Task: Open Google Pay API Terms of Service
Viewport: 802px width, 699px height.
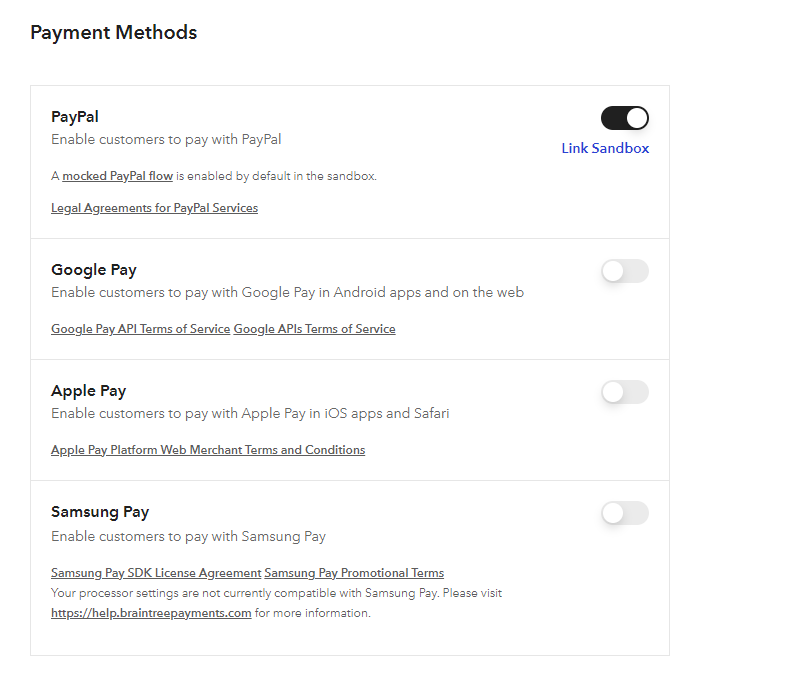Action: 140,329
